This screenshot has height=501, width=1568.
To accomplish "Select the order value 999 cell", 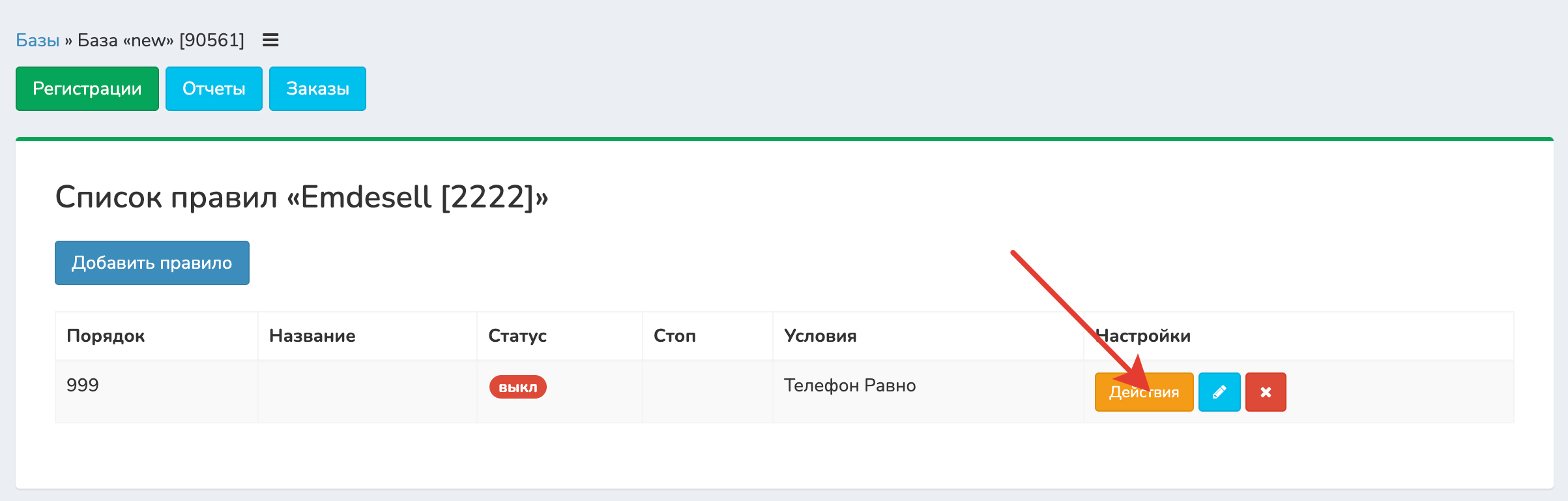I will [83, 385].
